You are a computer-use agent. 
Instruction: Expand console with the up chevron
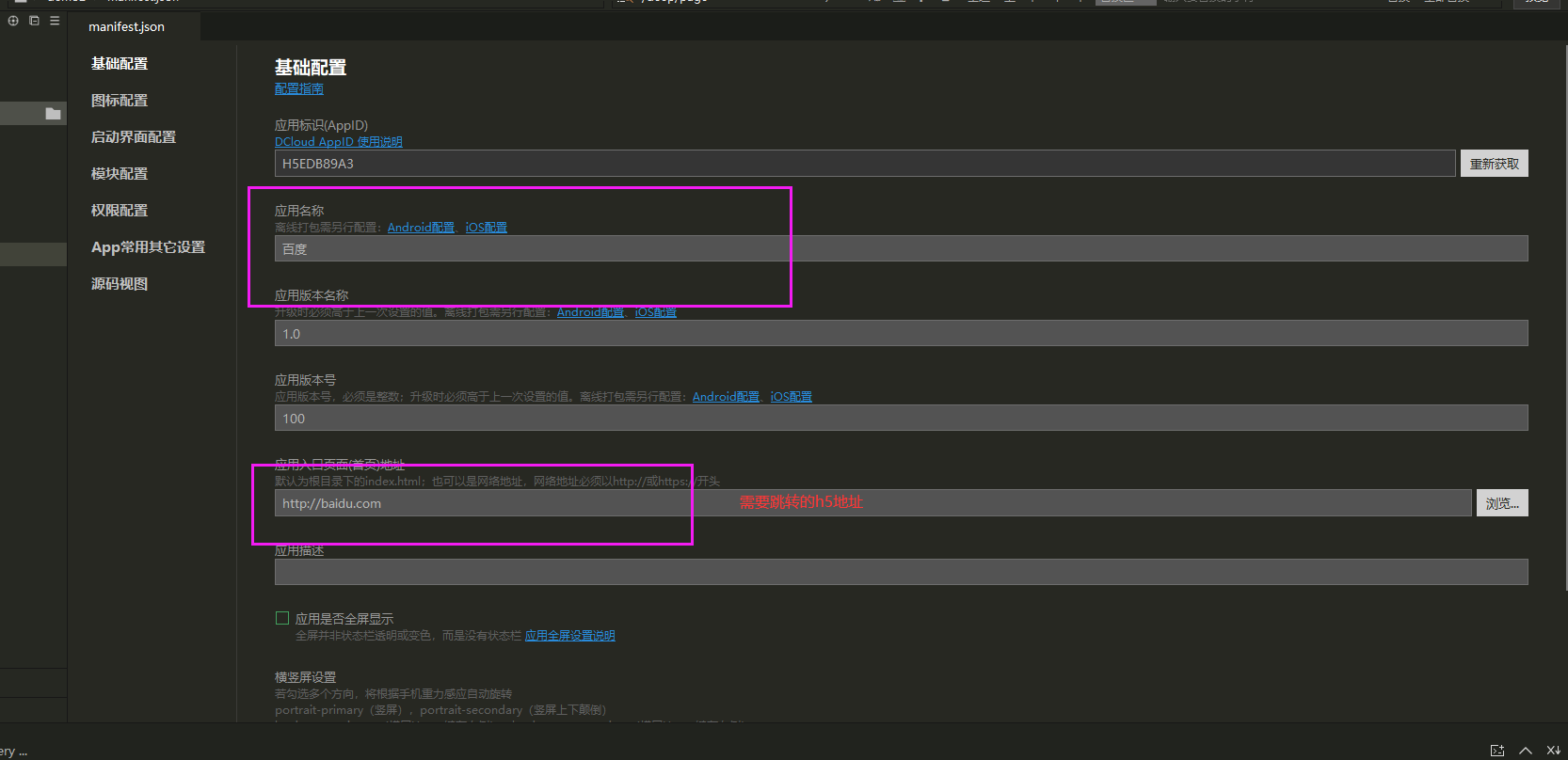[x=1526, y=751]
